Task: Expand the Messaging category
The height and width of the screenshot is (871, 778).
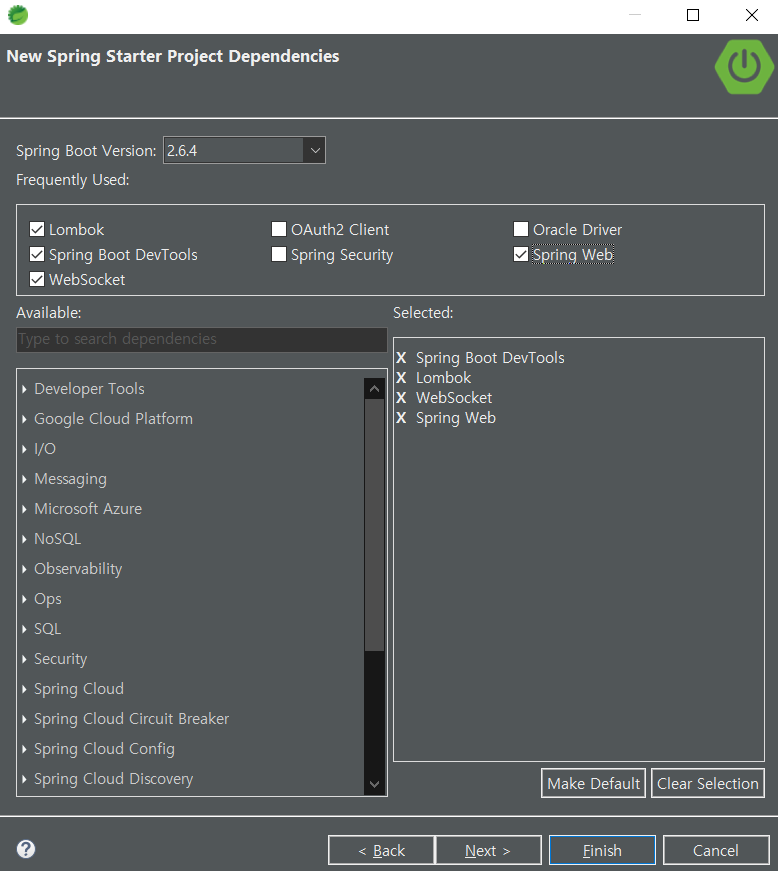Action: coord(24,479)
